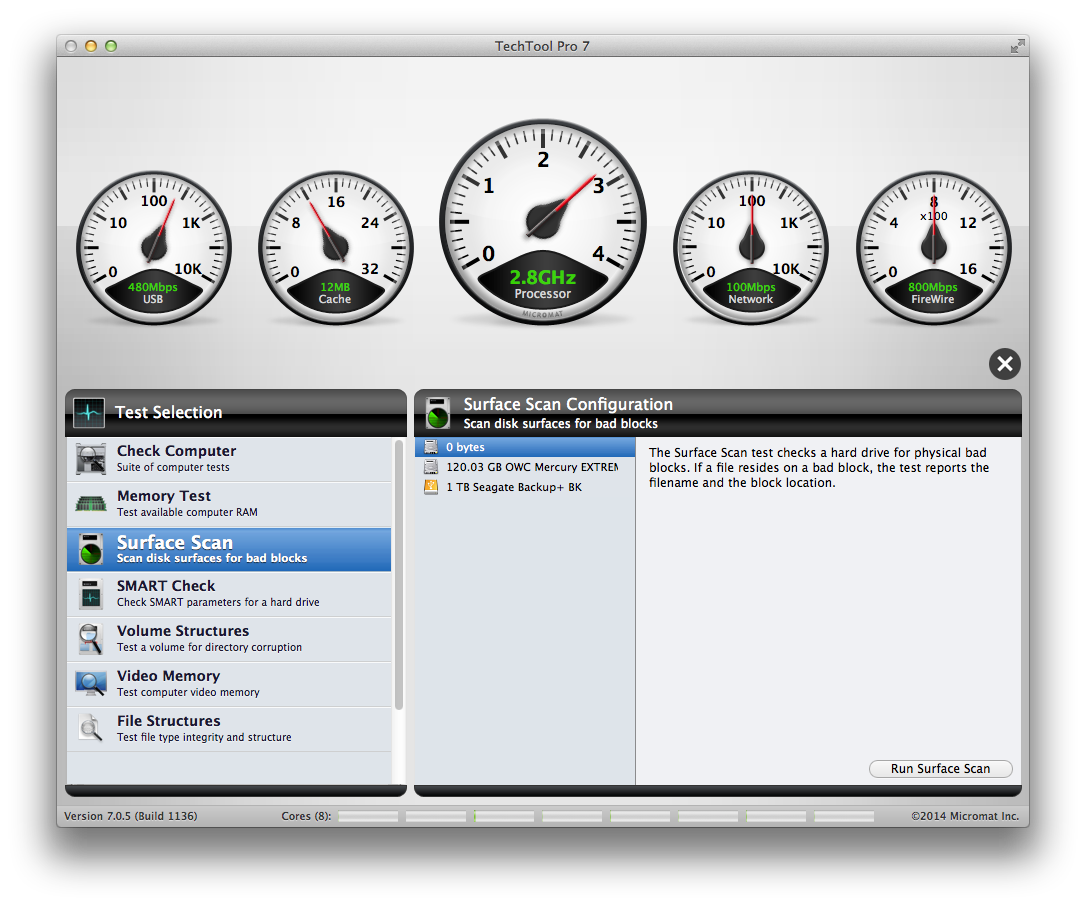
Task: Click the orange Seagate Backup+ drive icon
Action: coord(431,487)
